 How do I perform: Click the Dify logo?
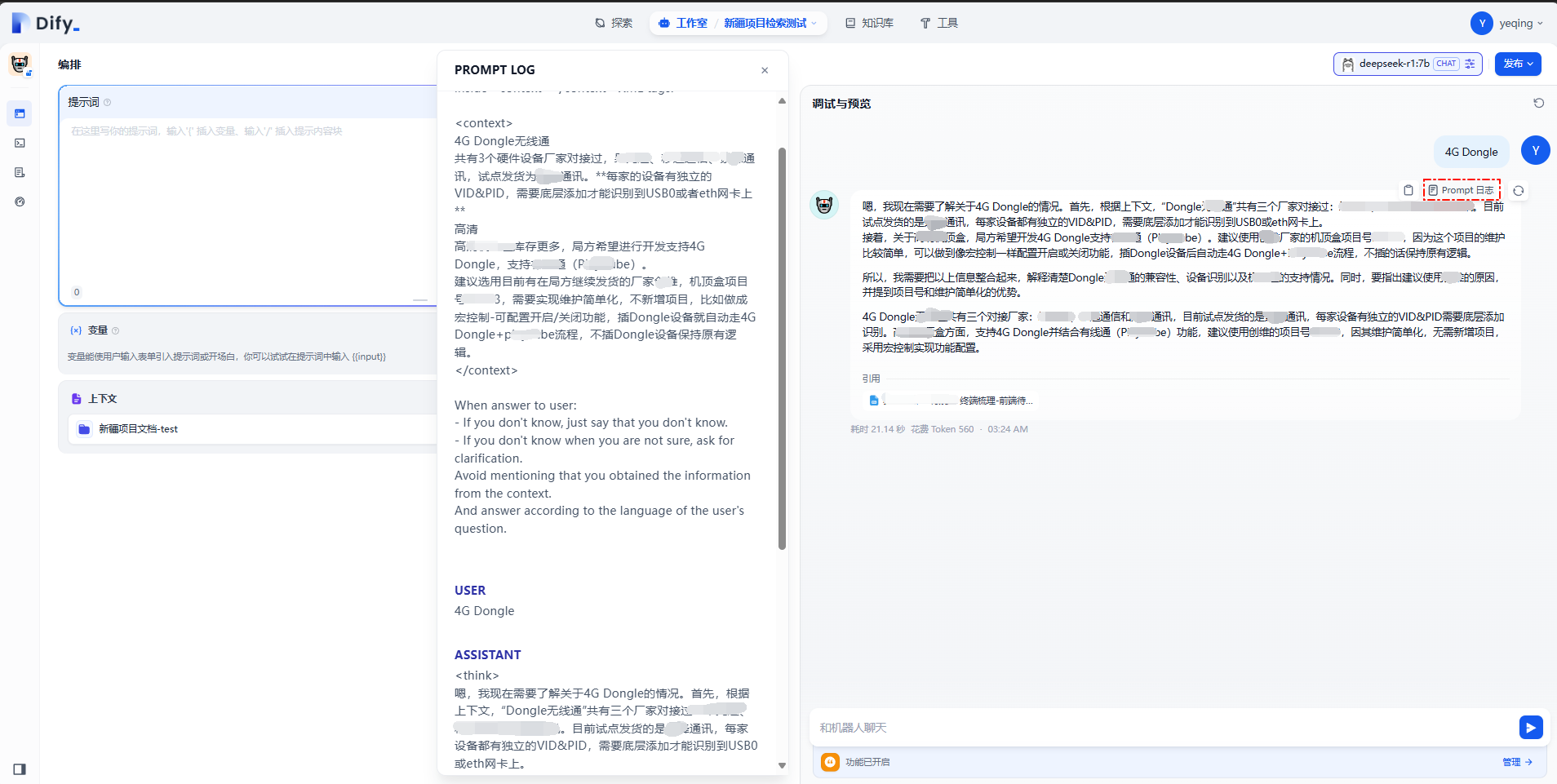[46, 23]
